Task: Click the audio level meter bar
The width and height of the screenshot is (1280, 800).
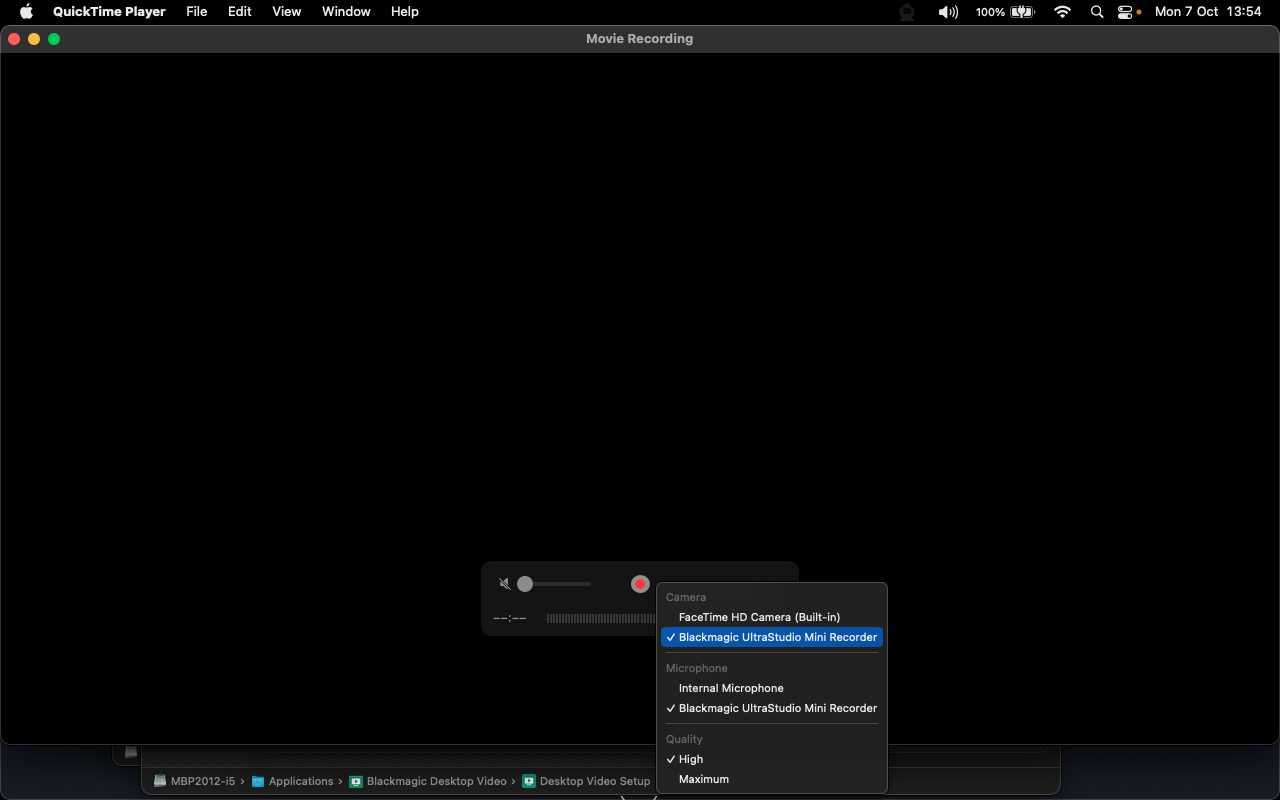Action: [600, 618]
